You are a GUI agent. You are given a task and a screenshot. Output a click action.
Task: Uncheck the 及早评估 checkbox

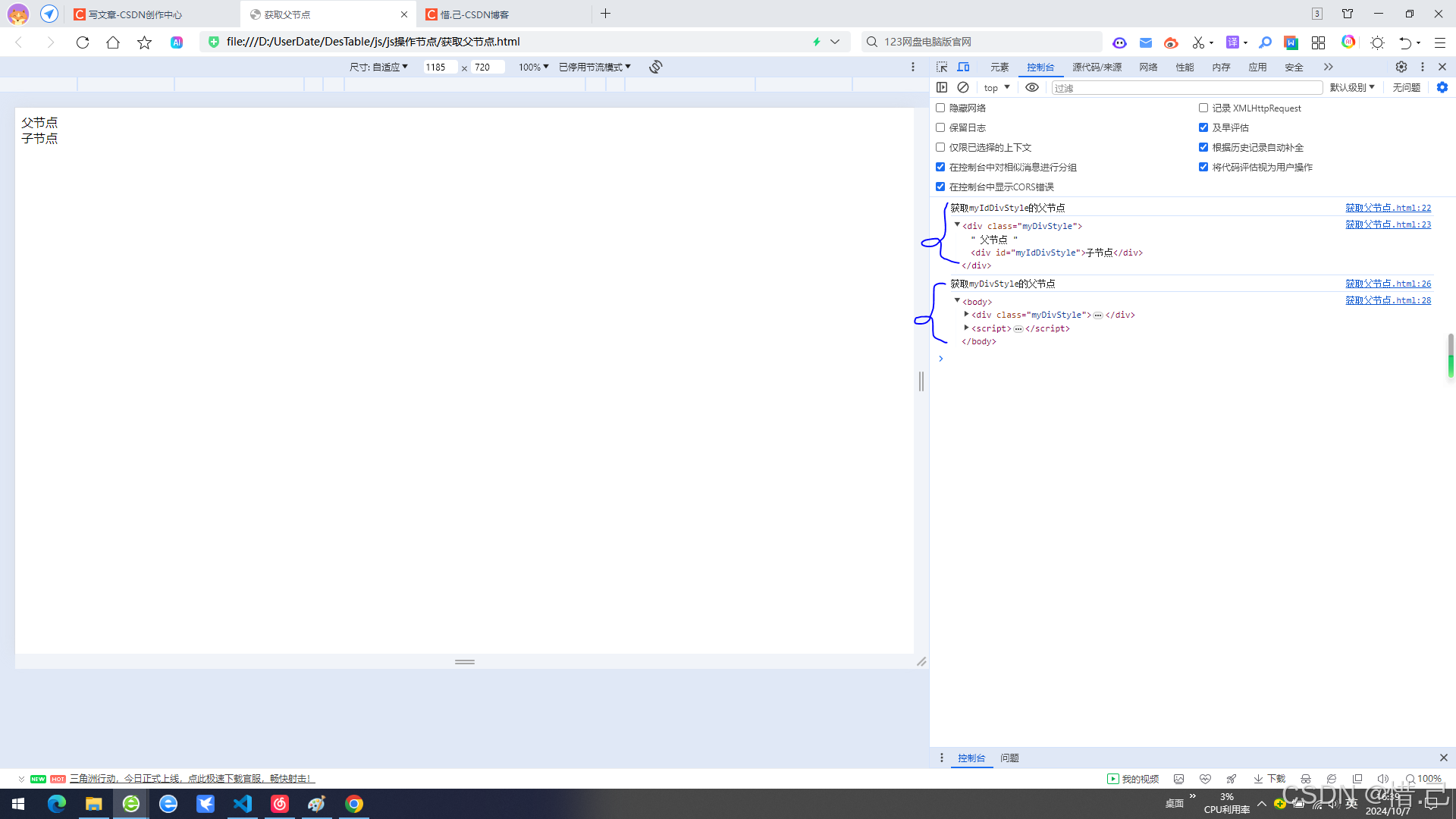[1203, 127]
